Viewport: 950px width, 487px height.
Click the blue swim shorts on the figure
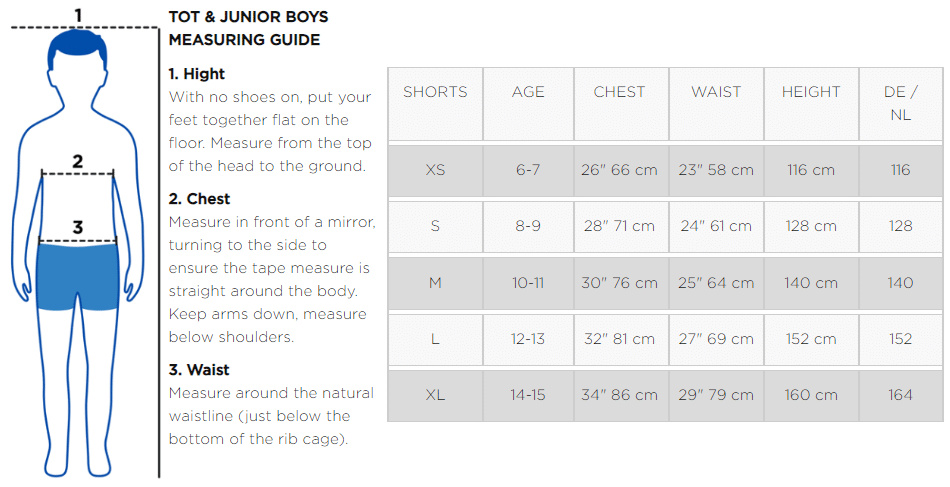(x=77, y=275)
